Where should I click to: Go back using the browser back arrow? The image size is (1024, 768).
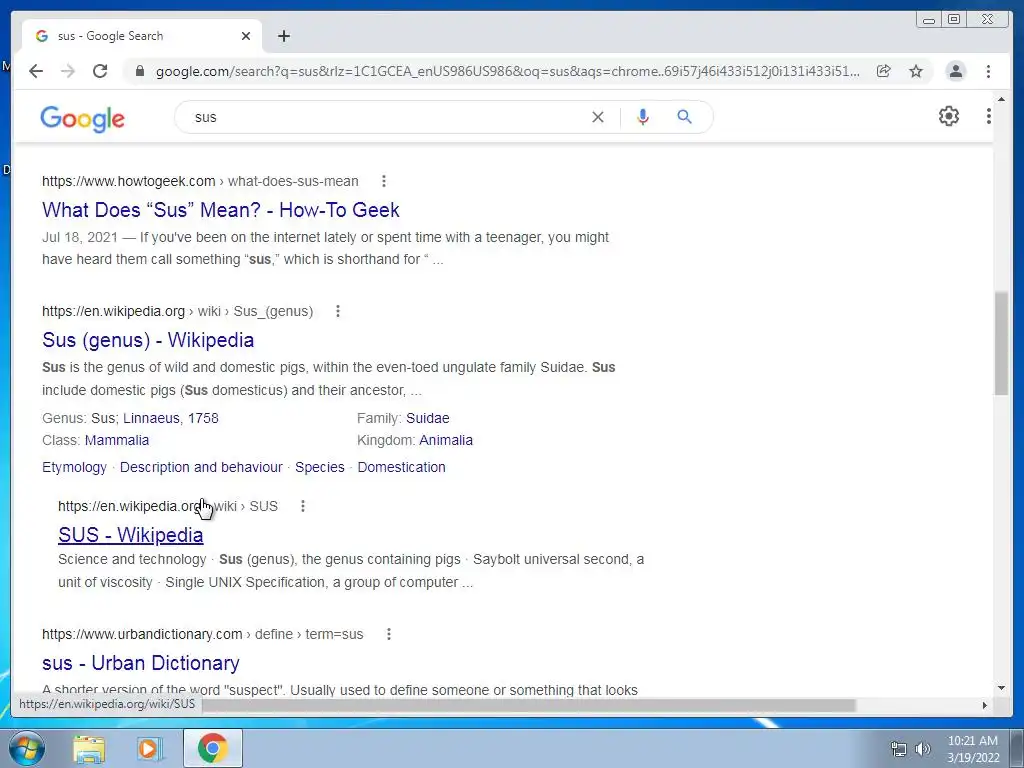36,71
